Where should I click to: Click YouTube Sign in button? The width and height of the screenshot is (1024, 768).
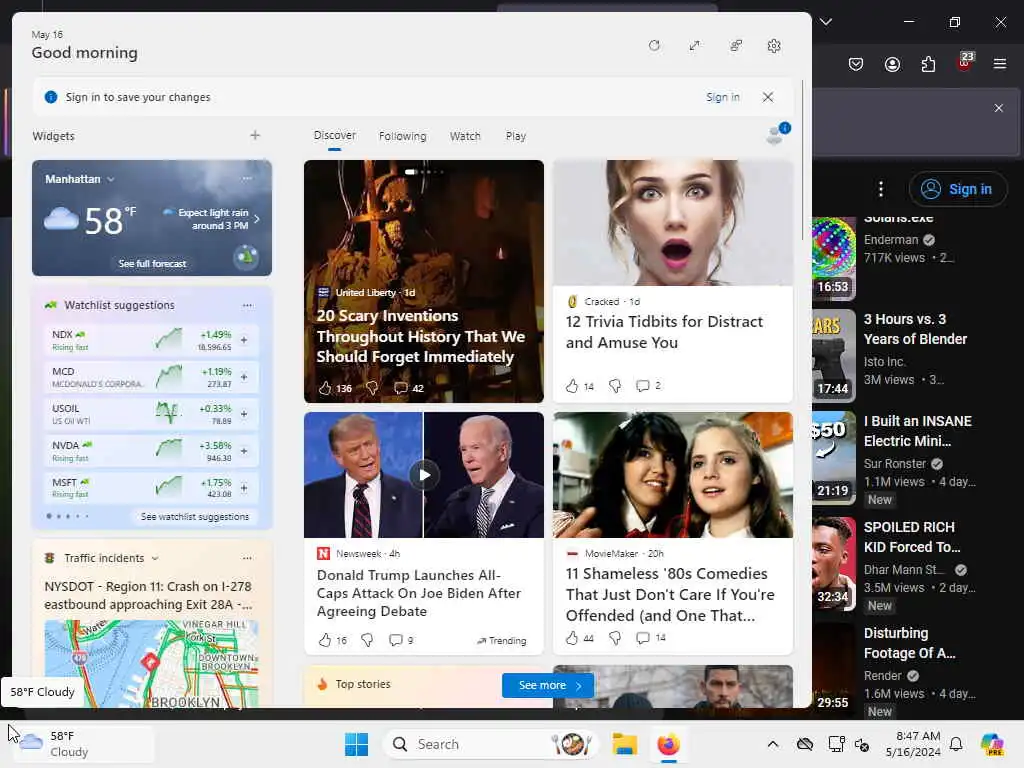pos(957,189)
